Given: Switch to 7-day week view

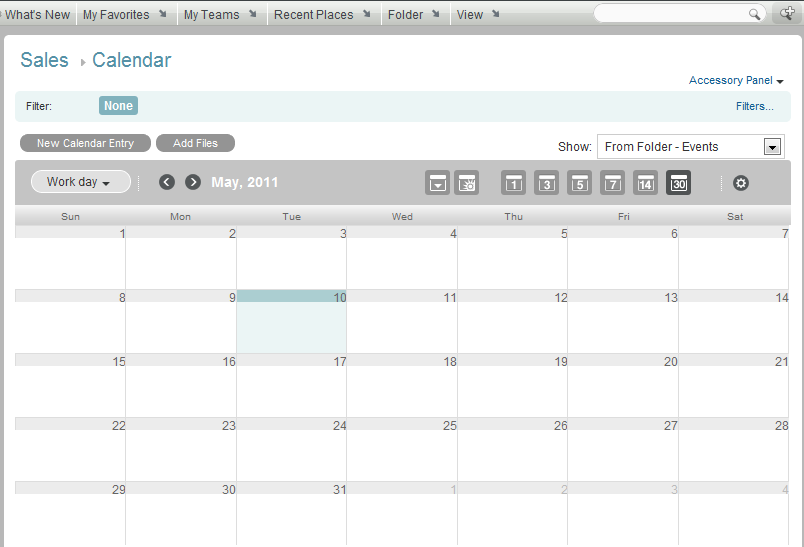Looking at the screenshot, I should click(612, 183).
